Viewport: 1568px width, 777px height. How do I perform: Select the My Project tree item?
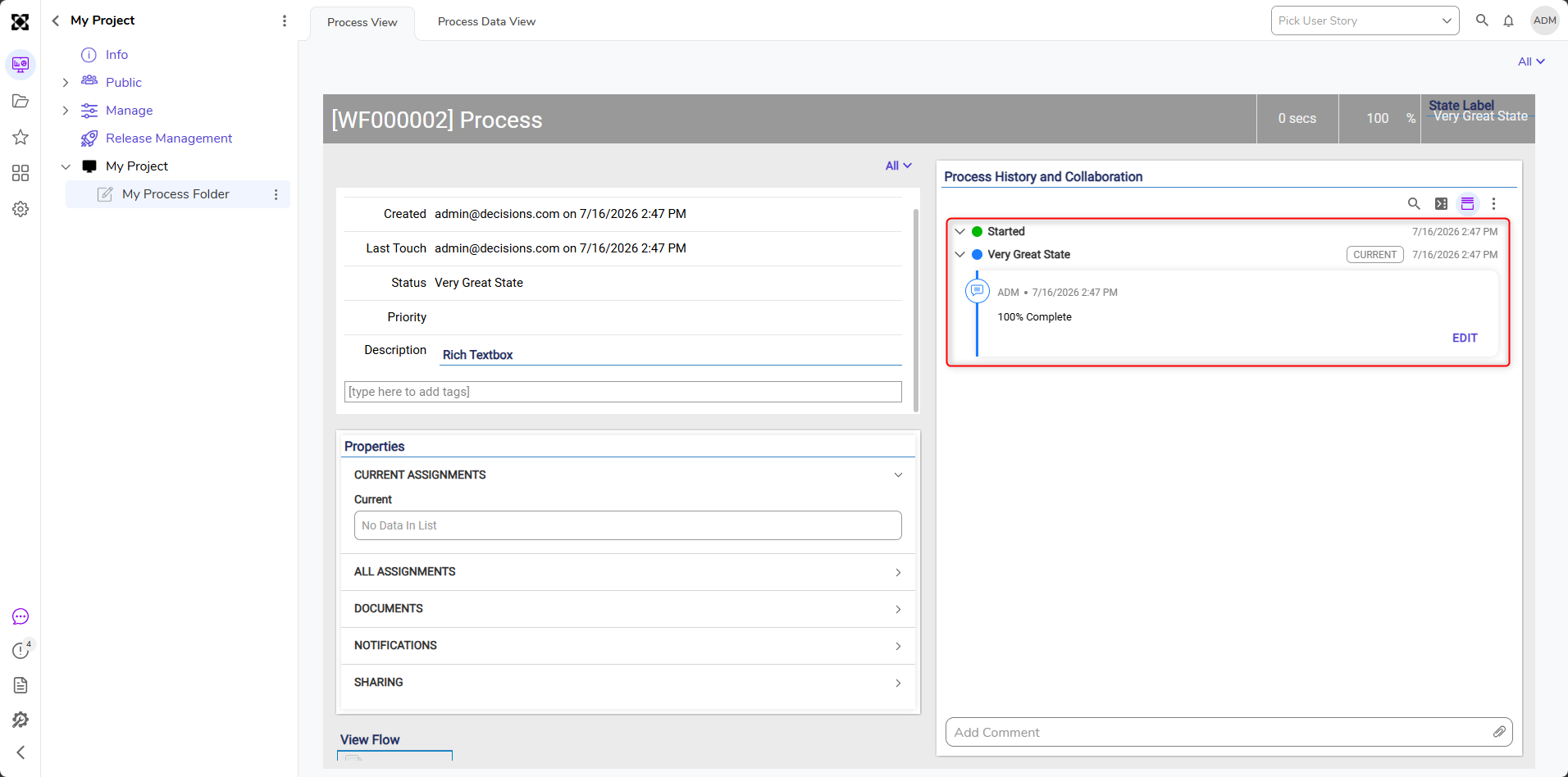[x=137, y=166]
